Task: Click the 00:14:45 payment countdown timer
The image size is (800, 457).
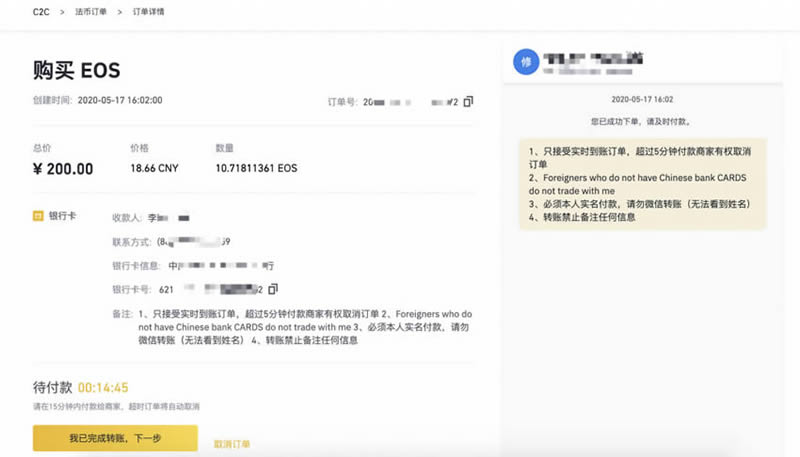Action: tap(103, 387)
